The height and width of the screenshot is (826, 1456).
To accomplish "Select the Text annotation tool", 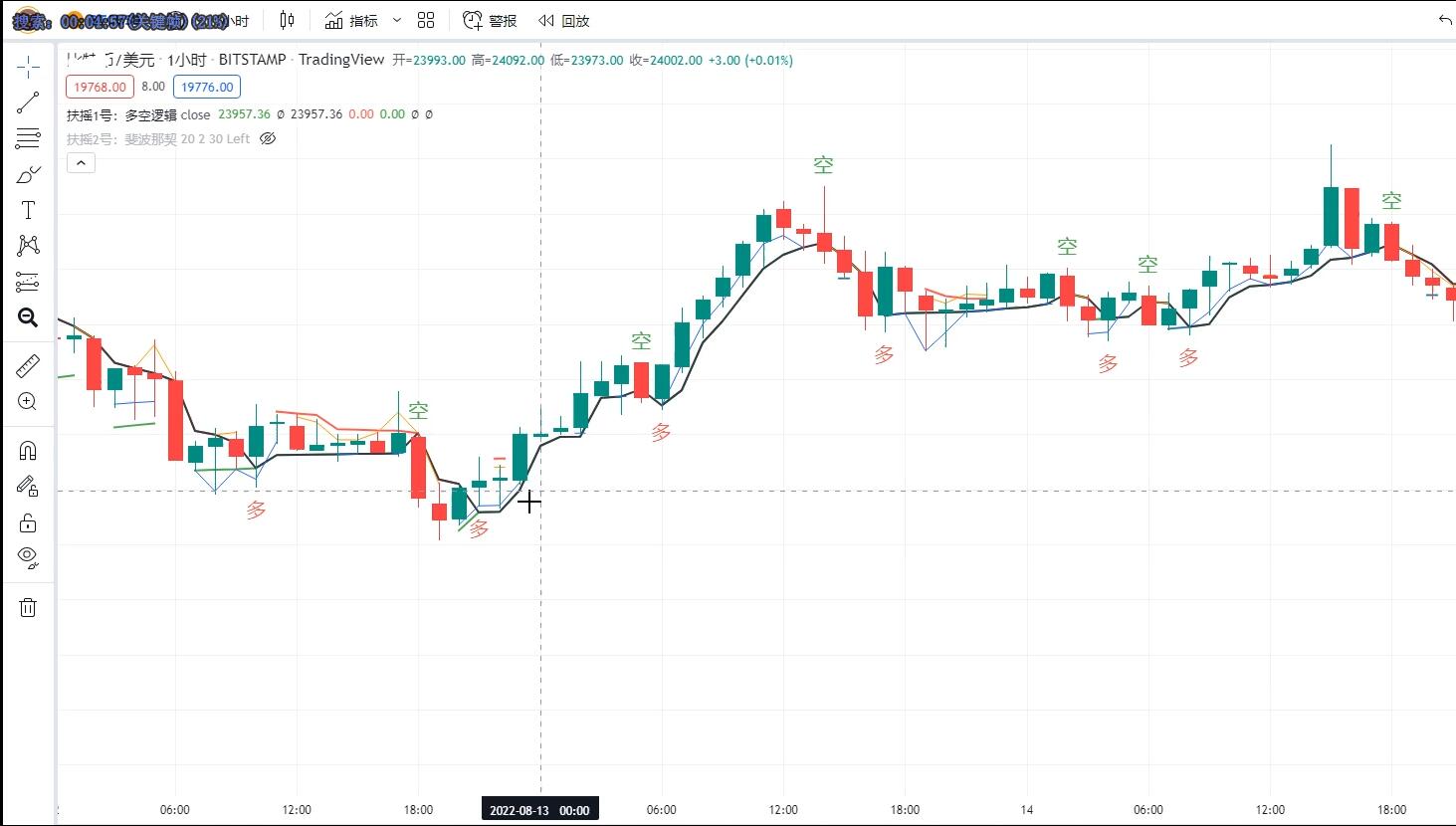I will 28,210.
